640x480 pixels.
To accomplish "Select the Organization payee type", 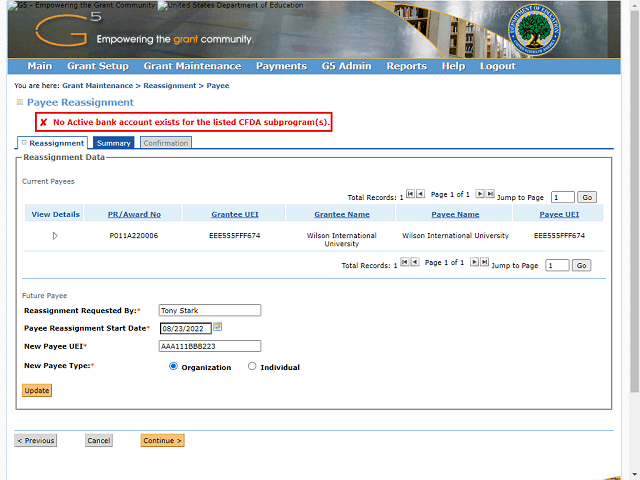I will 173,366.
